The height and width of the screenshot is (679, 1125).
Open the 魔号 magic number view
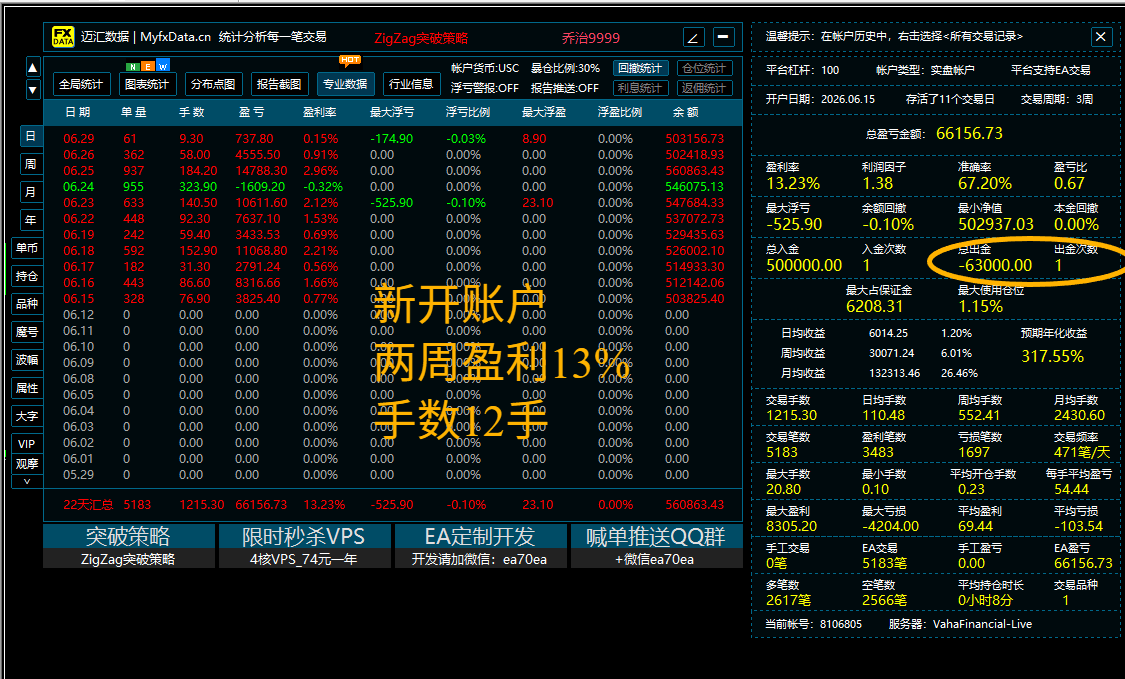[x=27, y=332]
